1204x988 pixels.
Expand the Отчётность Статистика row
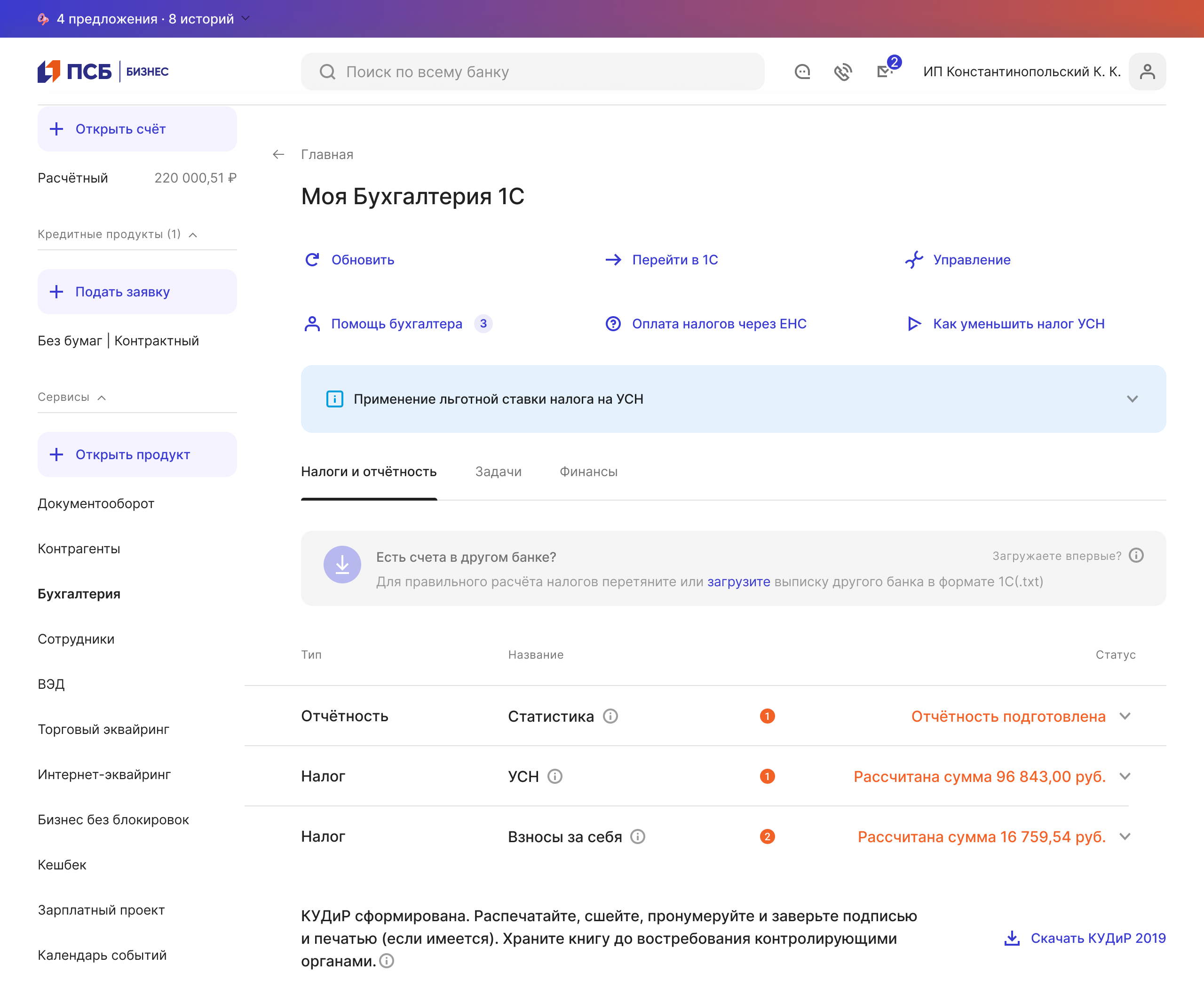[x=1125, y=716]
